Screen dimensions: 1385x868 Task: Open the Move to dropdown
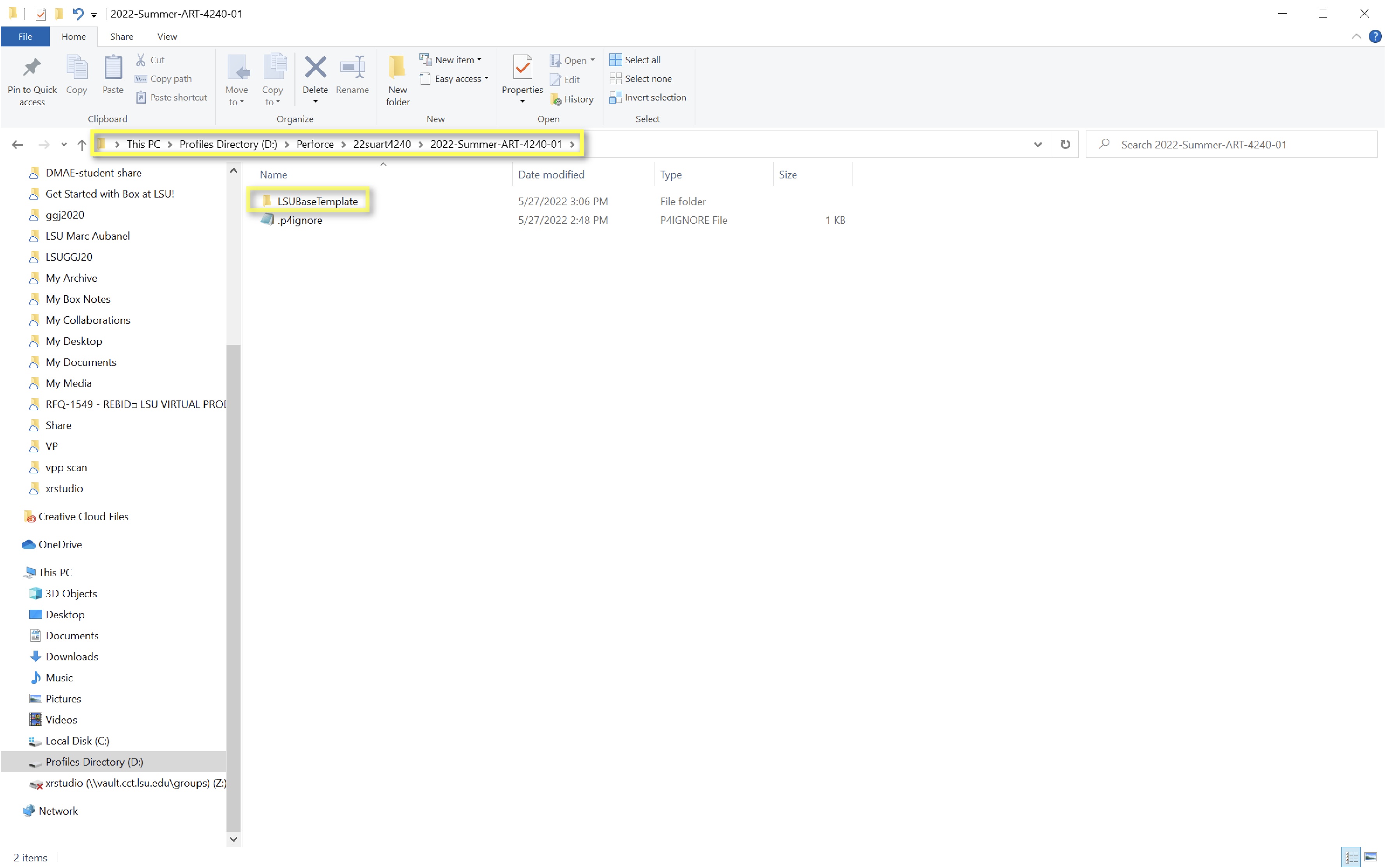237,80
